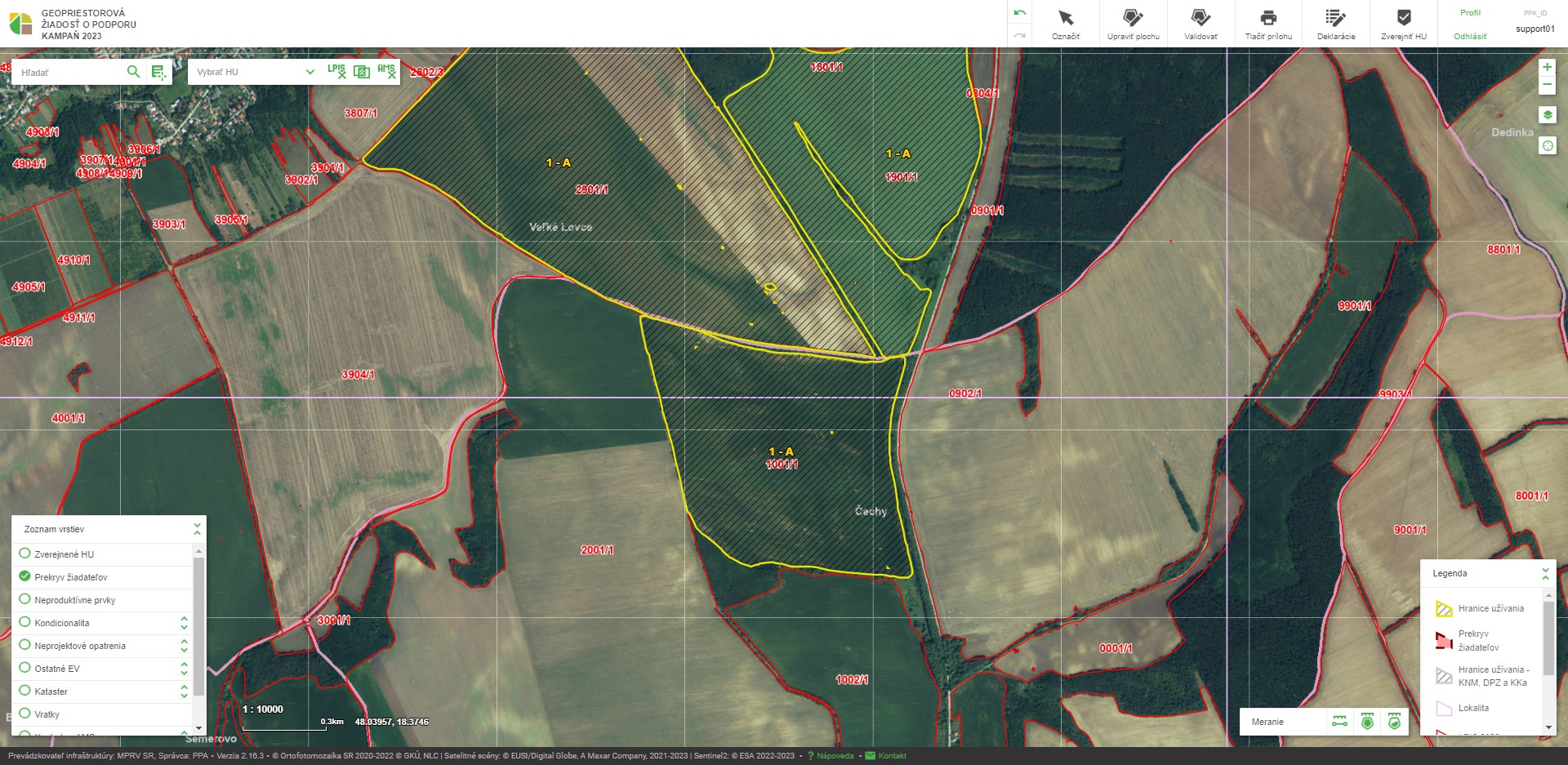Print attachment with Tlačiť prílohu

tap(1268, 24)
